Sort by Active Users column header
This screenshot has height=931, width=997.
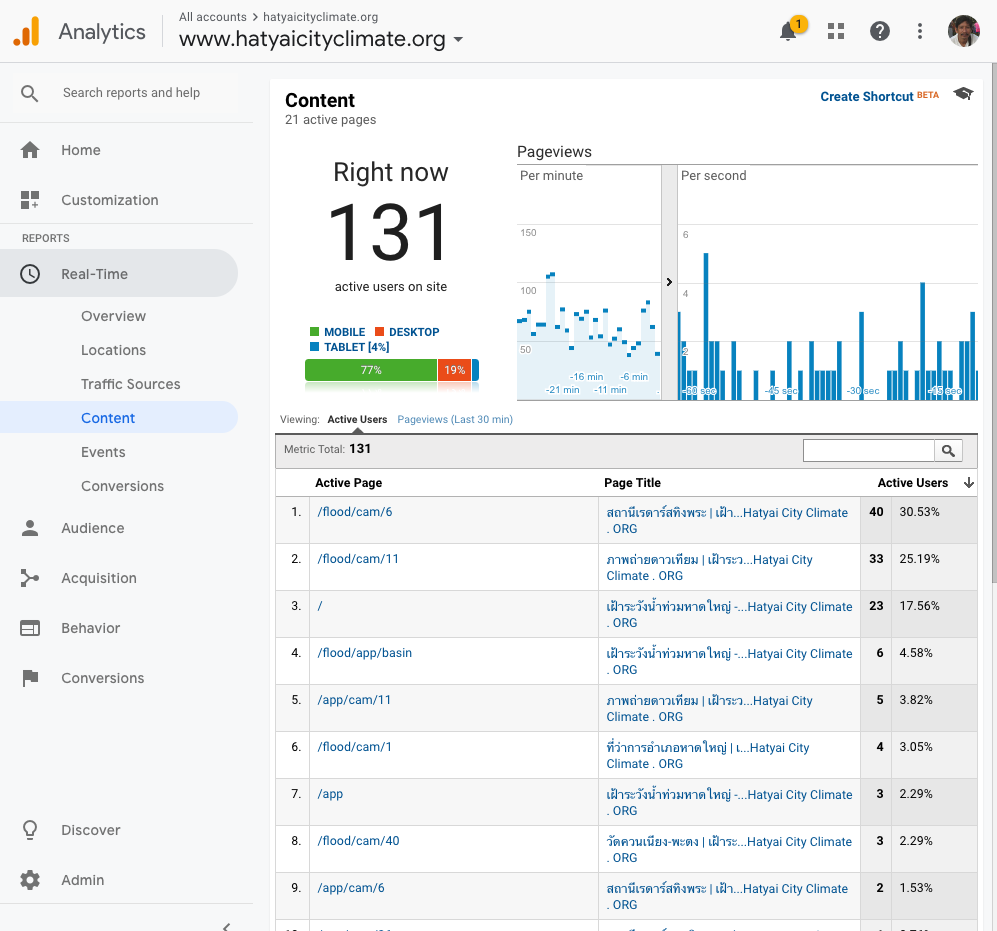click(912, 483)
